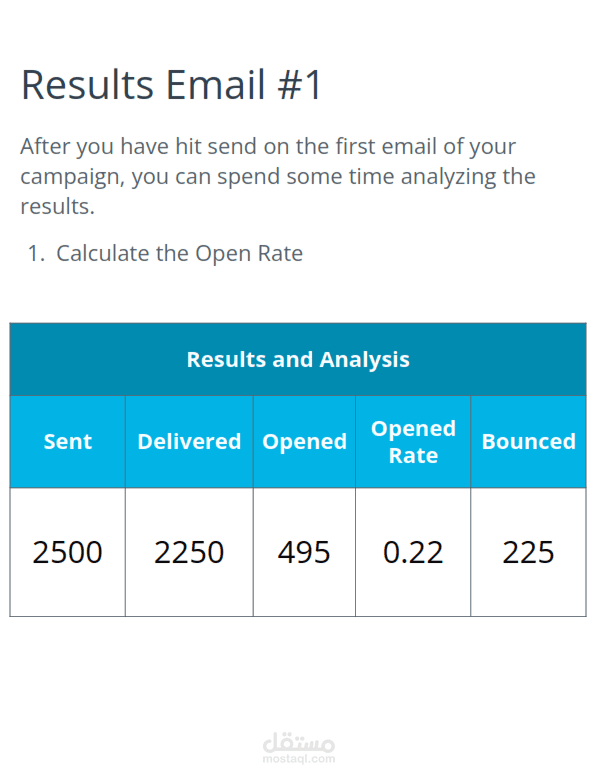
Task: Click the mostaql.com watermark logo
Action: click(299, 742)
